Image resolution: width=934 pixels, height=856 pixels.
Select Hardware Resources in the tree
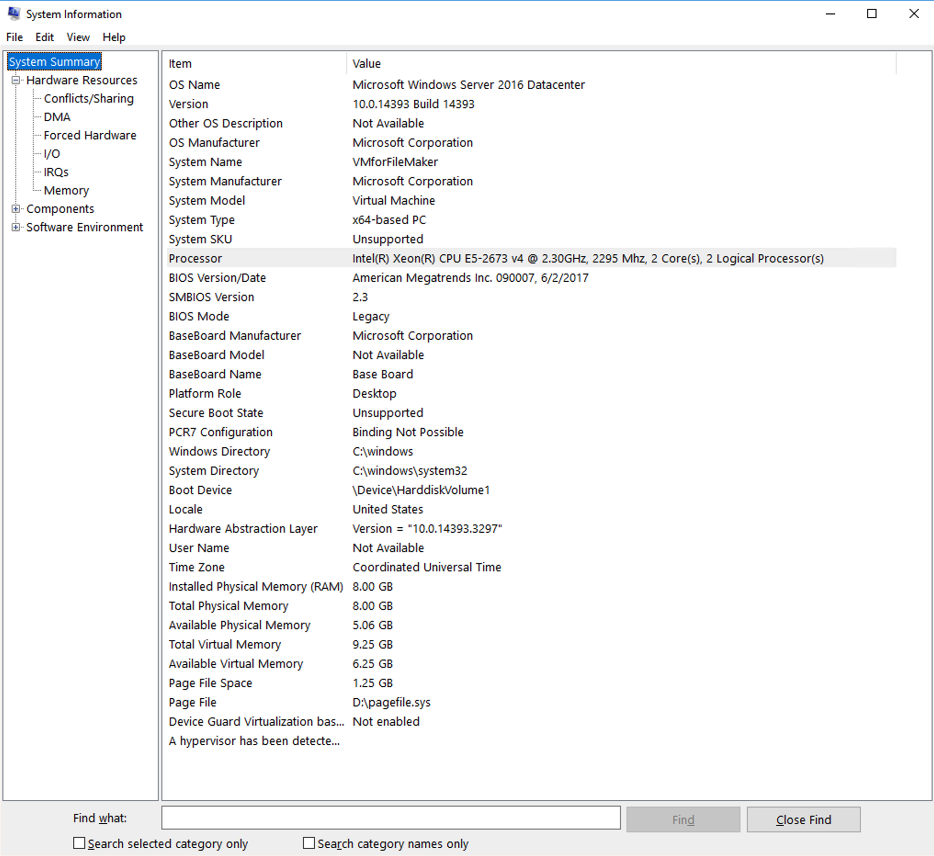point(82,80)
